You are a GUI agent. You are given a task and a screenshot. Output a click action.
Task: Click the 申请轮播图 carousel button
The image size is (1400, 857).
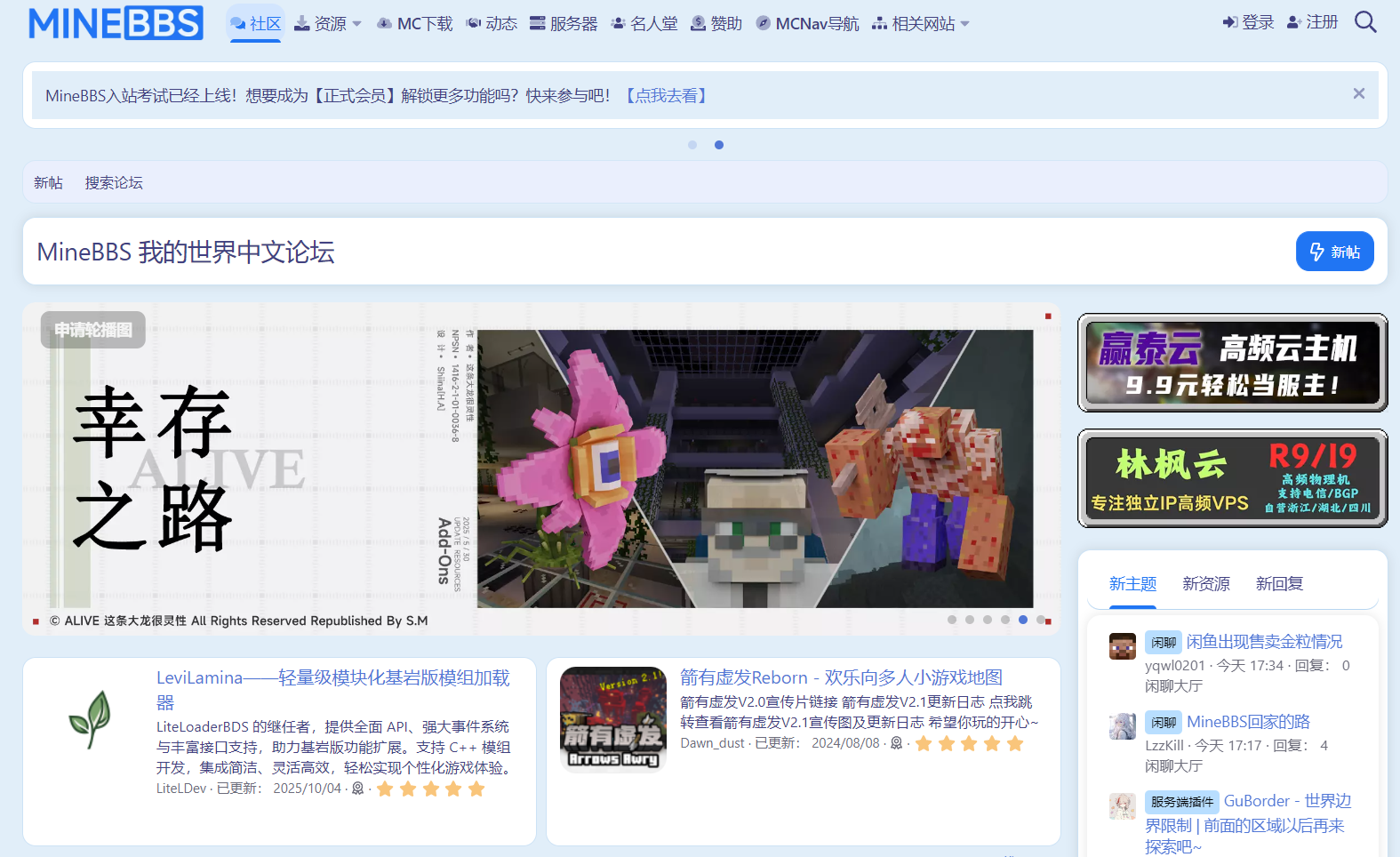click(93, 330)
